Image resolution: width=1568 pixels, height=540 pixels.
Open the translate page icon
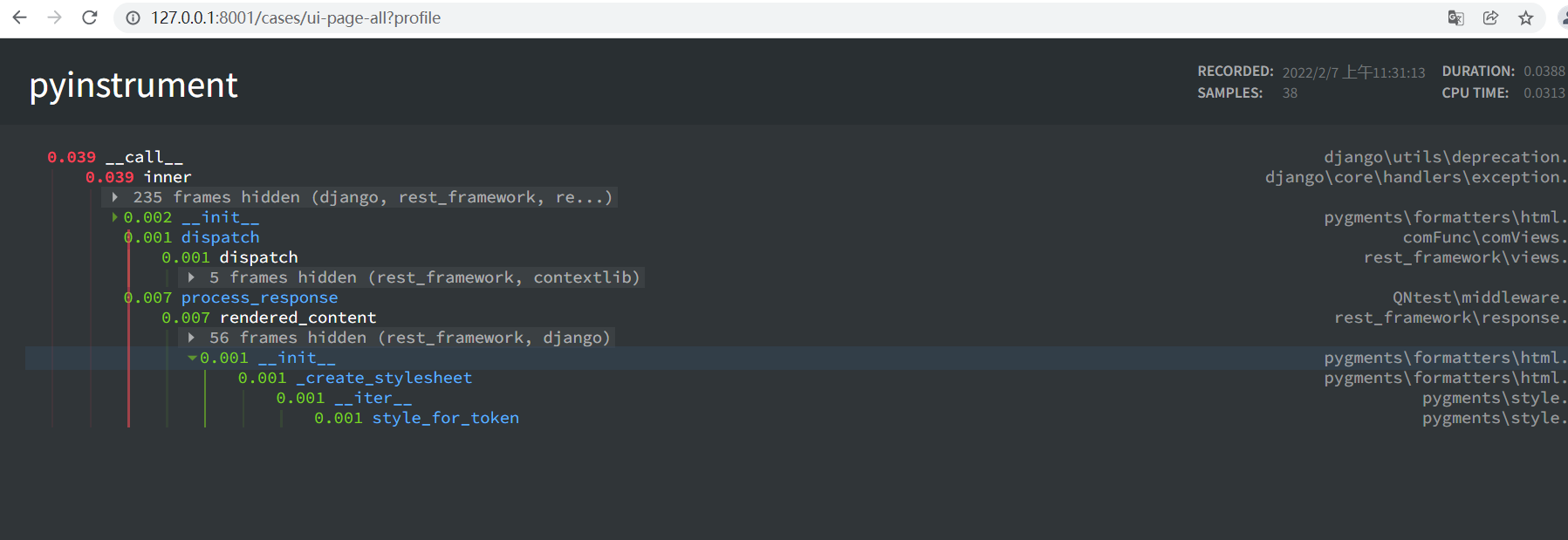point(1455,17)
